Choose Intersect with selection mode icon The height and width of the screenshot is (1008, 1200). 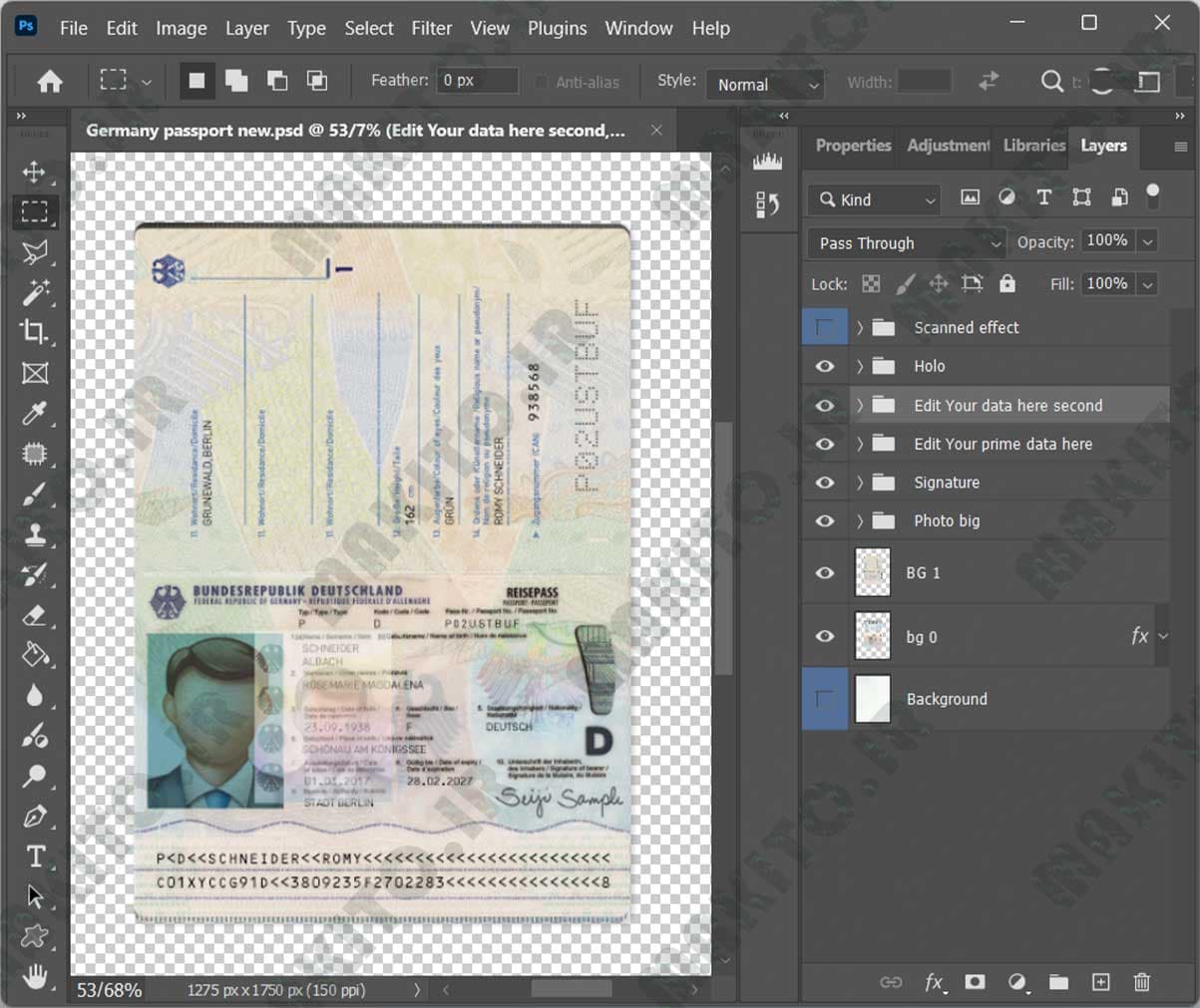pos(317,81)
